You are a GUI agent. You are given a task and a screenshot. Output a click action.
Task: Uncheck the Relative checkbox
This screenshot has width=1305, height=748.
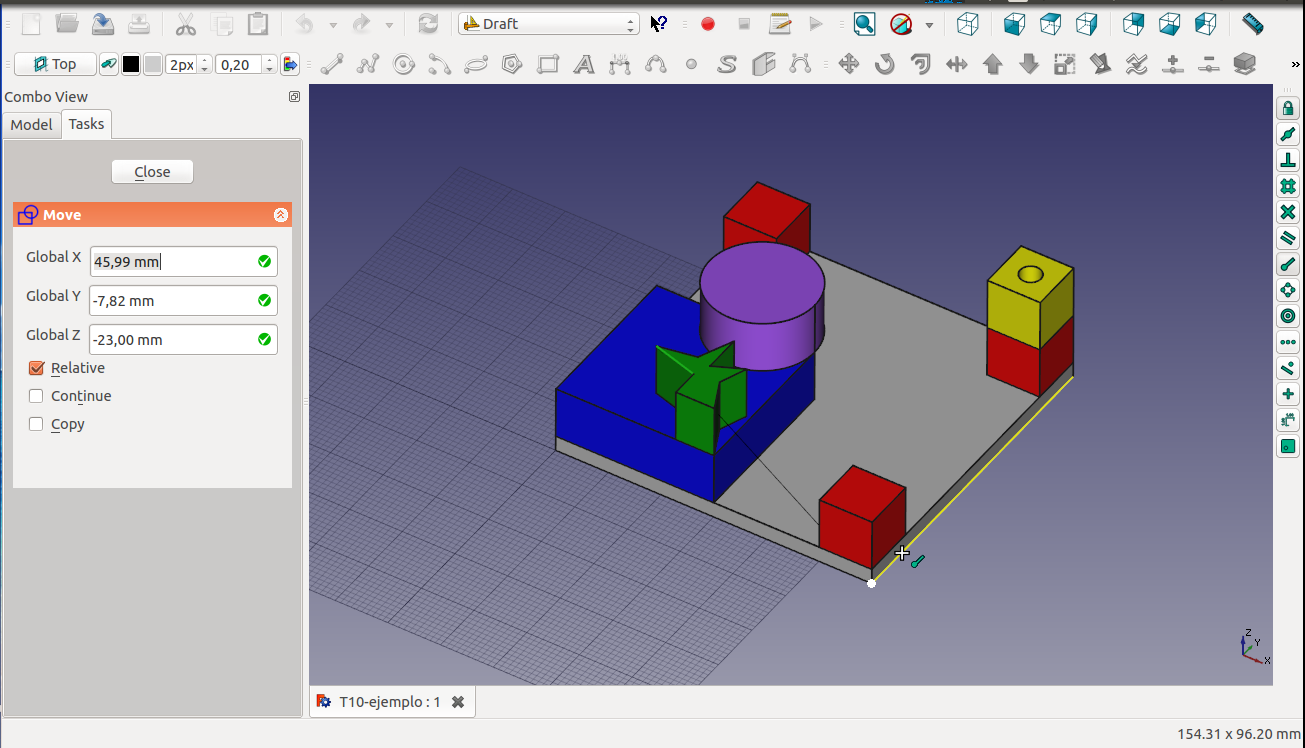(37, 368)
